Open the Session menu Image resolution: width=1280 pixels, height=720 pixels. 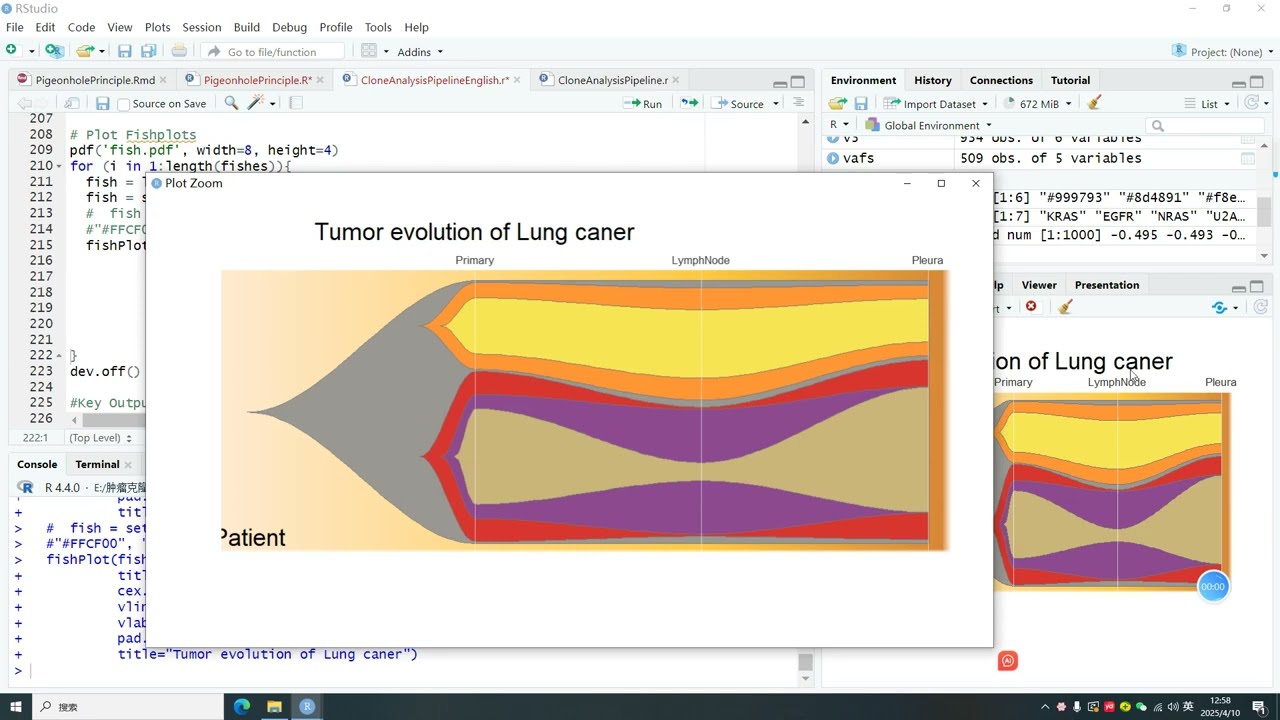click(x=202, y=27)
